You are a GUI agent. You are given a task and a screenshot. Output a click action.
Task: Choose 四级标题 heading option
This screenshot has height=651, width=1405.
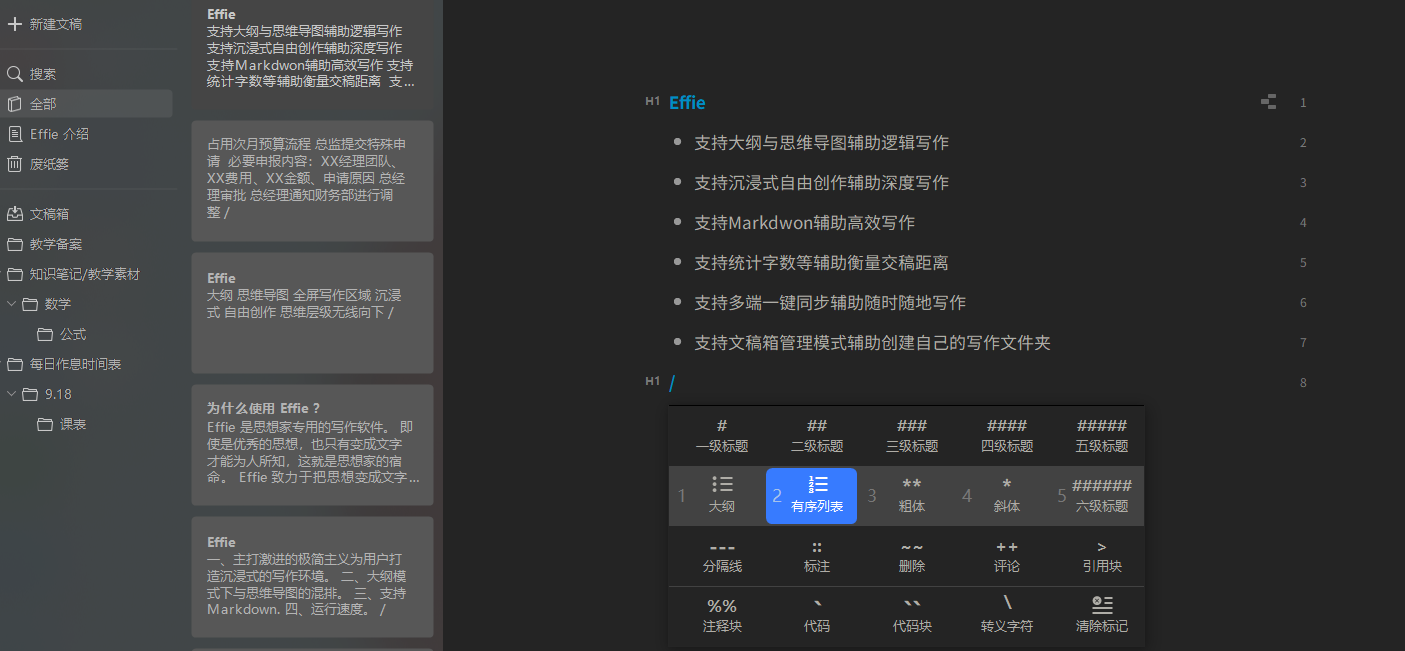pos(1007,436)
